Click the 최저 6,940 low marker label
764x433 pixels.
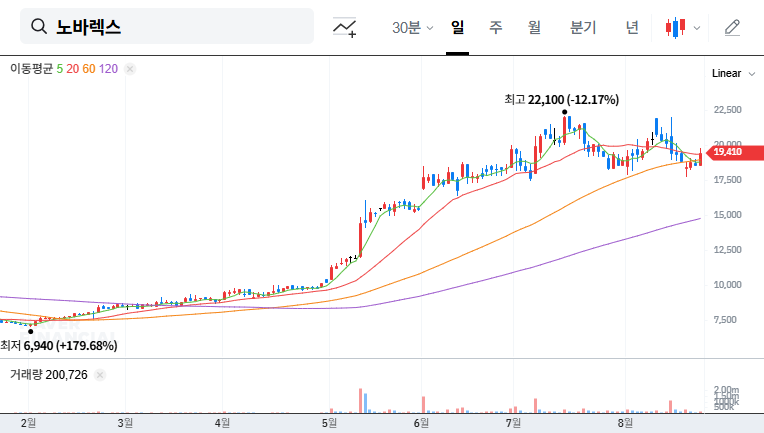click(59, 346)
